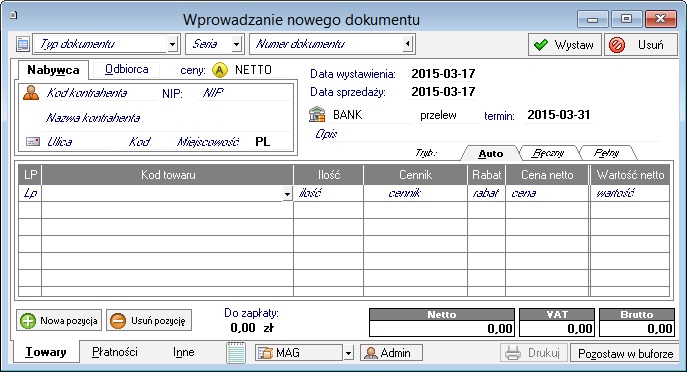
Task: Select the Pełny mode tab
Action: [x=606, y=153]
